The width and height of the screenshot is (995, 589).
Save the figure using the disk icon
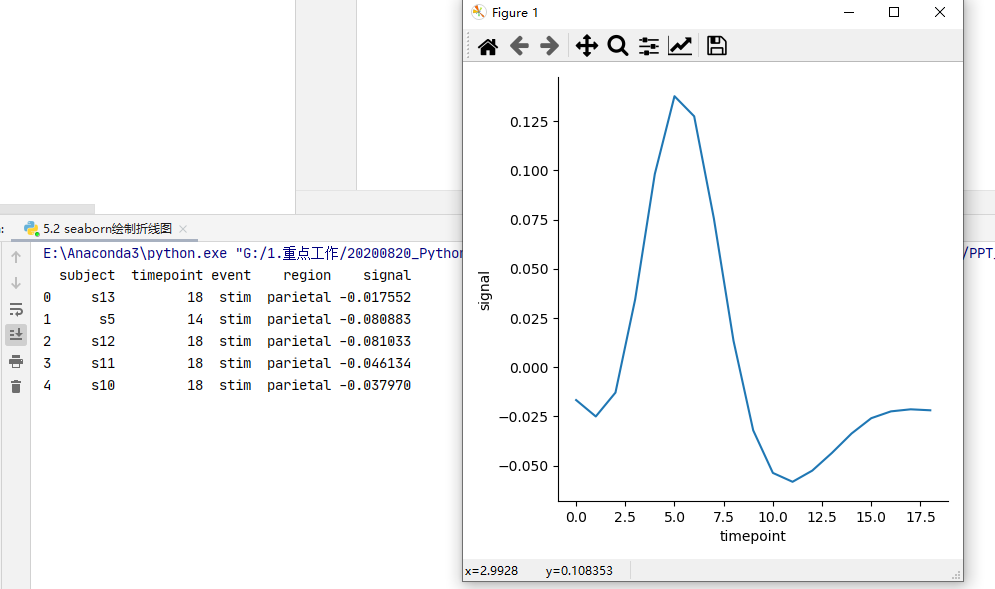pyautogui.click(x=717, y=46)
